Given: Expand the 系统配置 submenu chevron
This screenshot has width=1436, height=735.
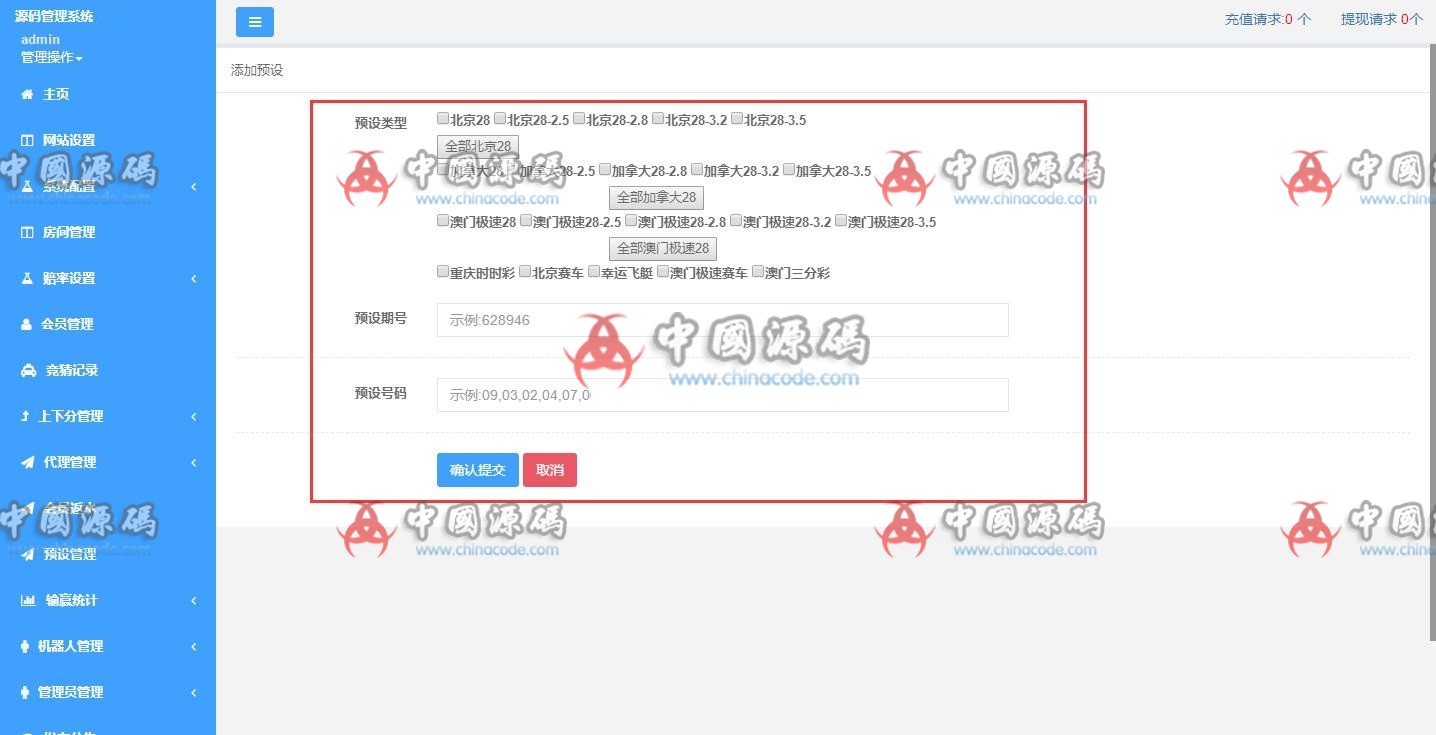Looking at the screenshot, I should [x=193, y=187].
